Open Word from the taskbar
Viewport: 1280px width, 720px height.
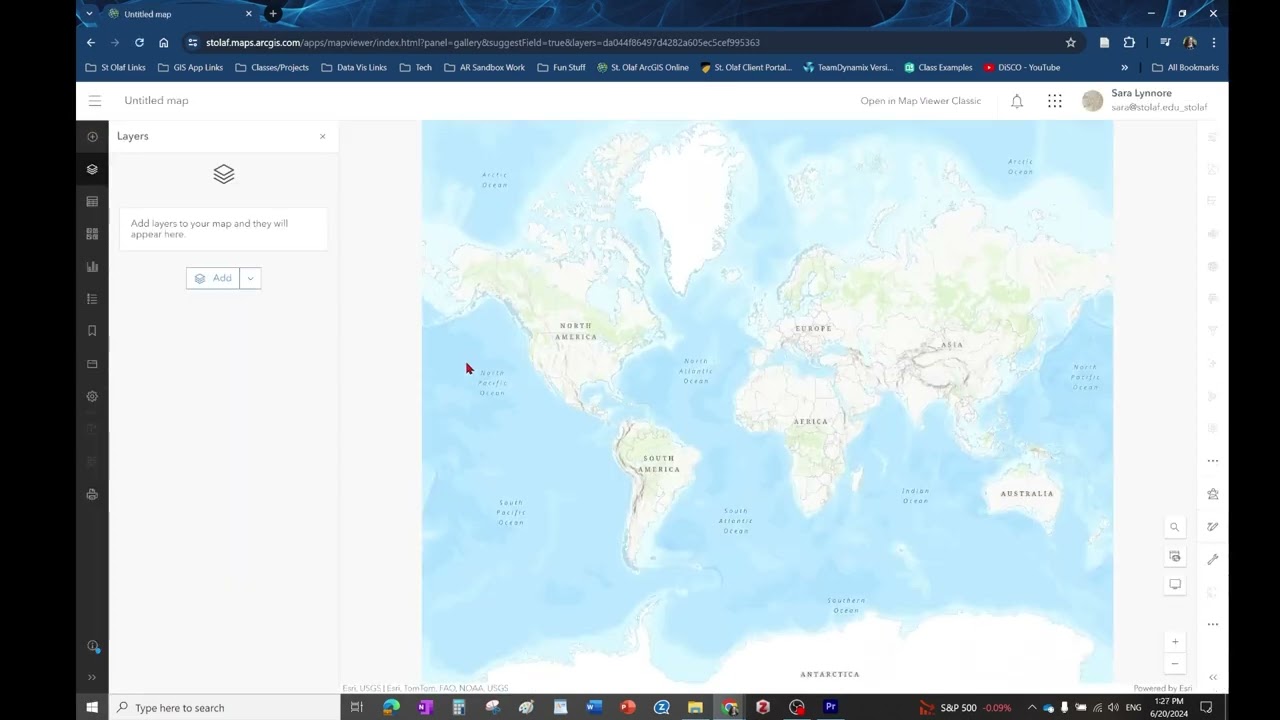coord(594,707)
